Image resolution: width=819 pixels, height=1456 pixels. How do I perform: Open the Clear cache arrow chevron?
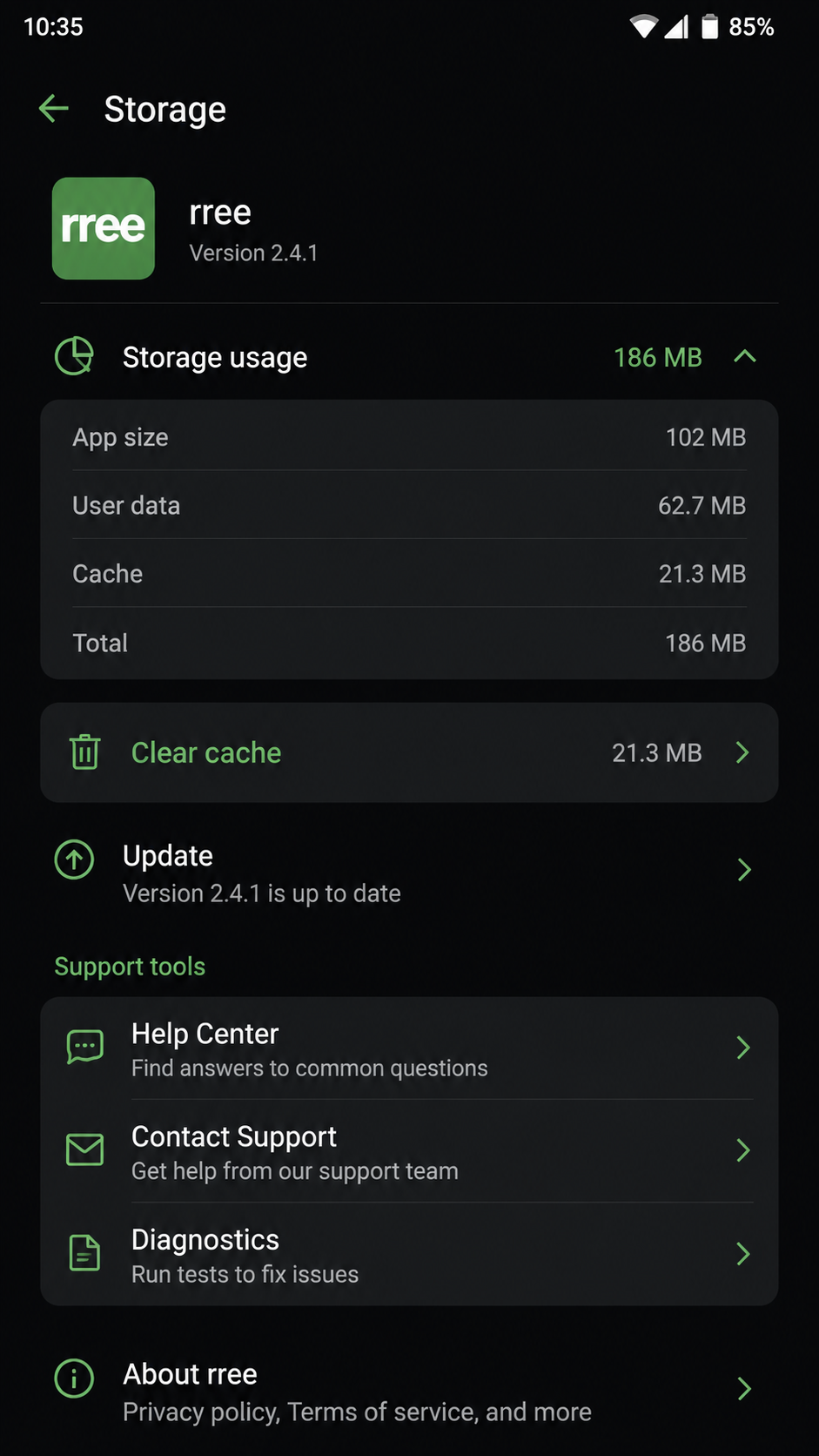pyautogui.click(x=742, y=752)
